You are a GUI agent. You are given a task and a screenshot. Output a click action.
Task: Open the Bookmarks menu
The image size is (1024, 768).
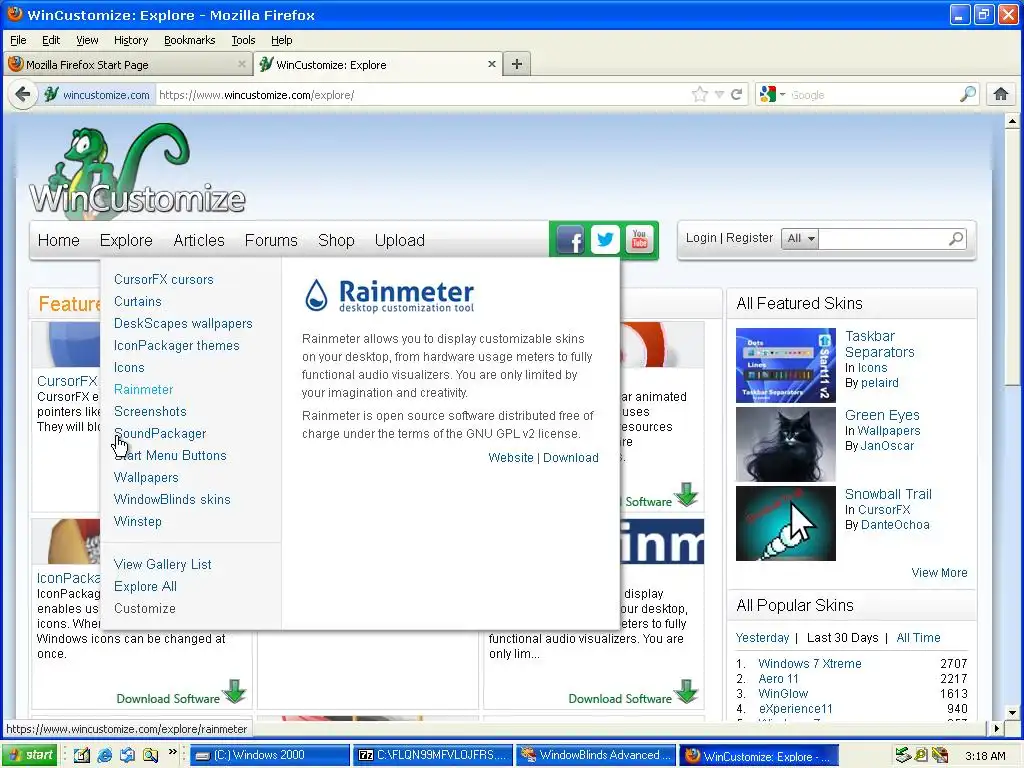point(189,40)
